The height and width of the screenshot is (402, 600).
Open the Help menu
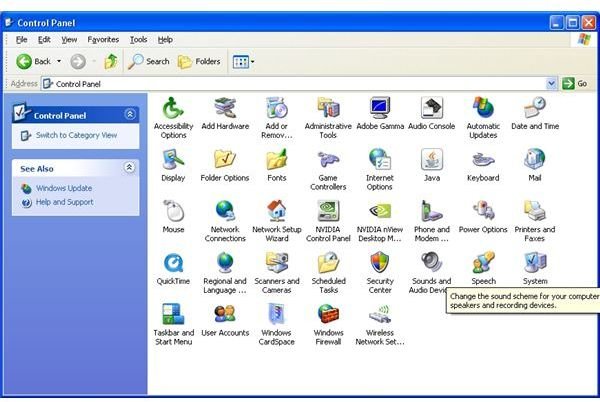[x=165, y=40]
